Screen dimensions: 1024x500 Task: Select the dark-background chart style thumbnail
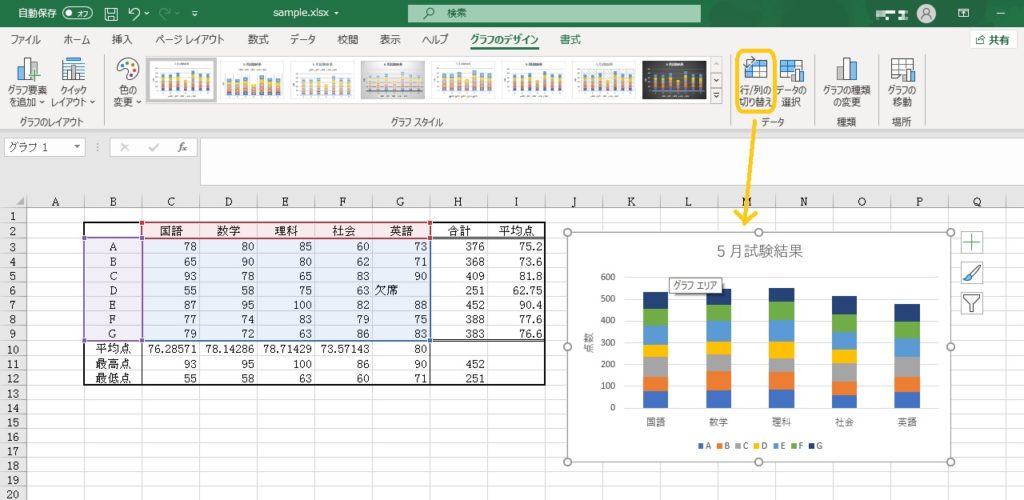(x=674, y=80)
